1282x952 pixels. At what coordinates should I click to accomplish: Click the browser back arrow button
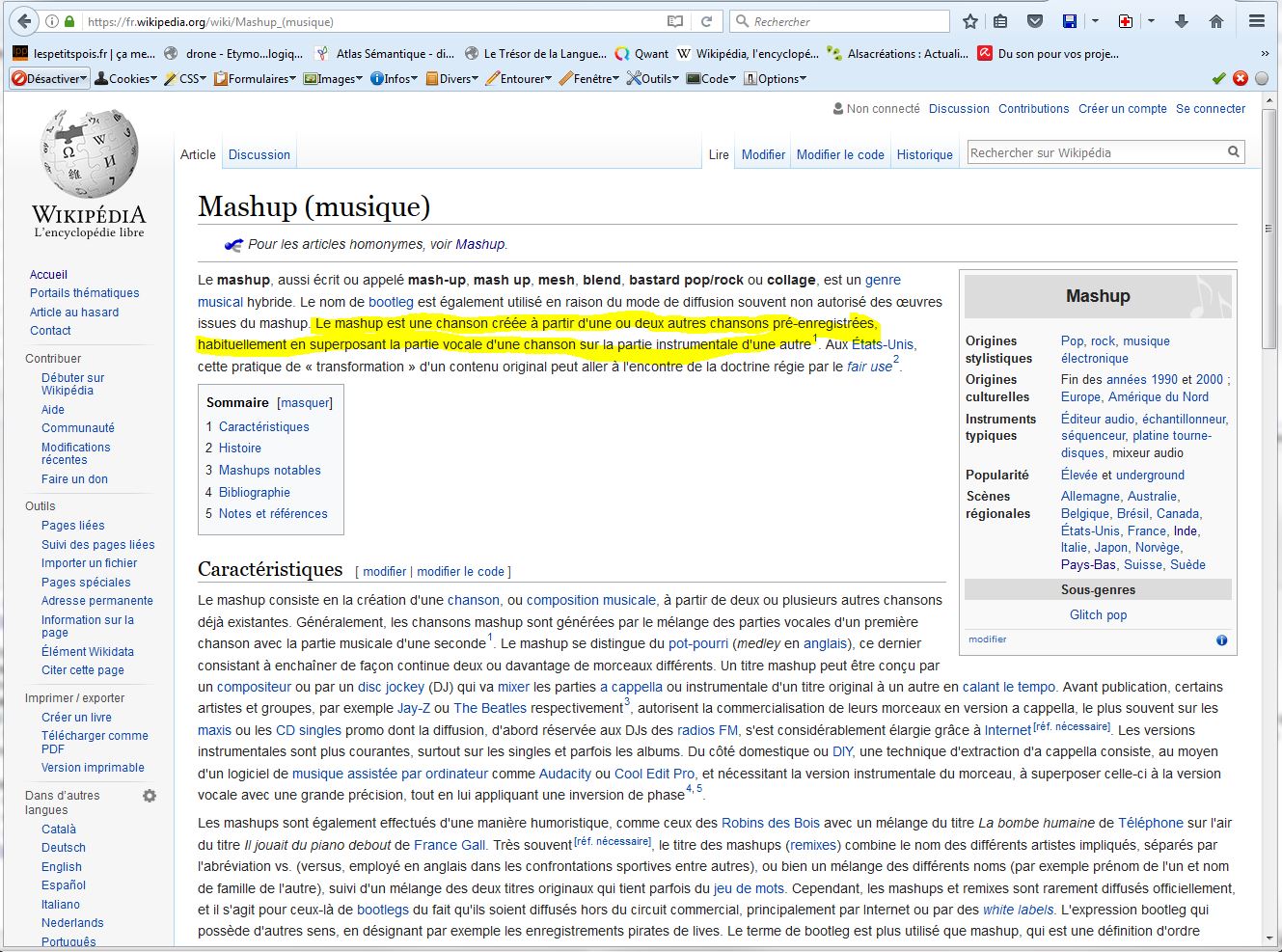[23, 21]
